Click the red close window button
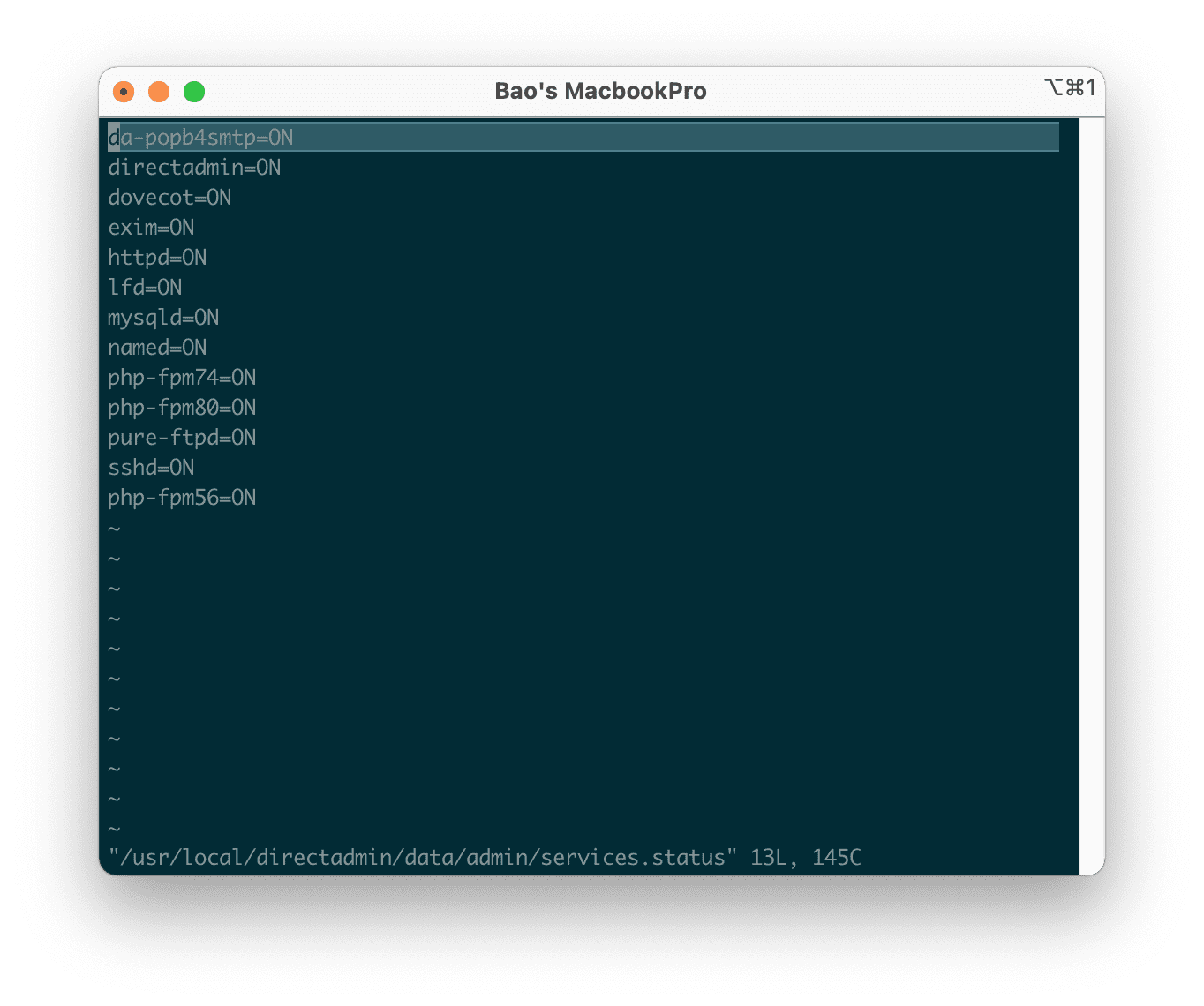Image resolution: width=1204 pixels, height=1006 pixels. 124,92
